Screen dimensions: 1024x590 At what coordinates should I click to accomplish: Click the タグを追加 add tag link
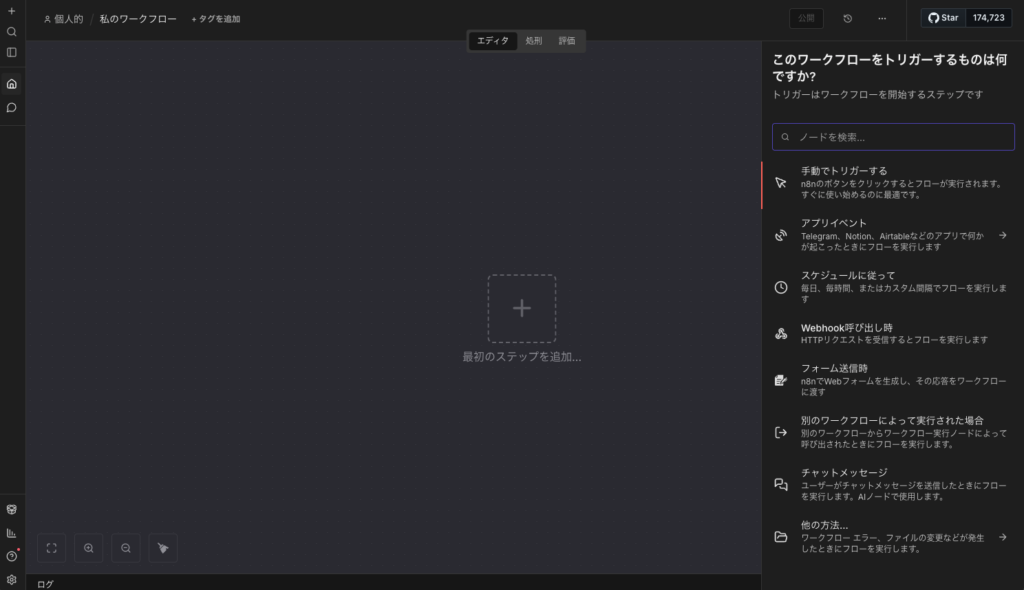pos(216,19)
